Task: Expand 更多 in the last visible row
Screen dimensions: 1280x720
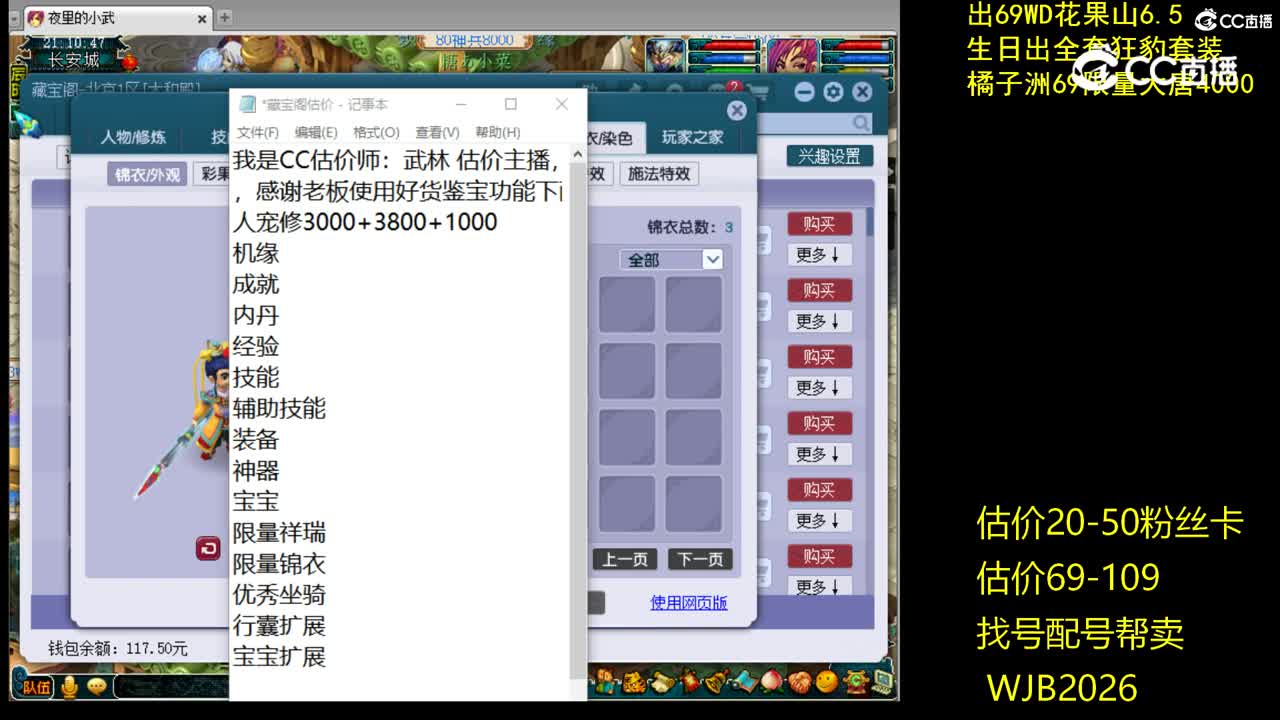Action: click(818, 586)
